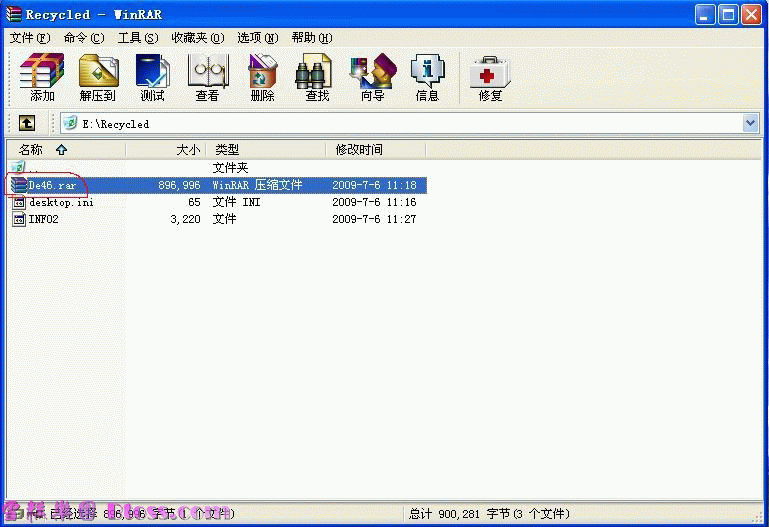Open the 选项(N) menu
This screenshot has height=527, width=769.
[x=257, y=38]
